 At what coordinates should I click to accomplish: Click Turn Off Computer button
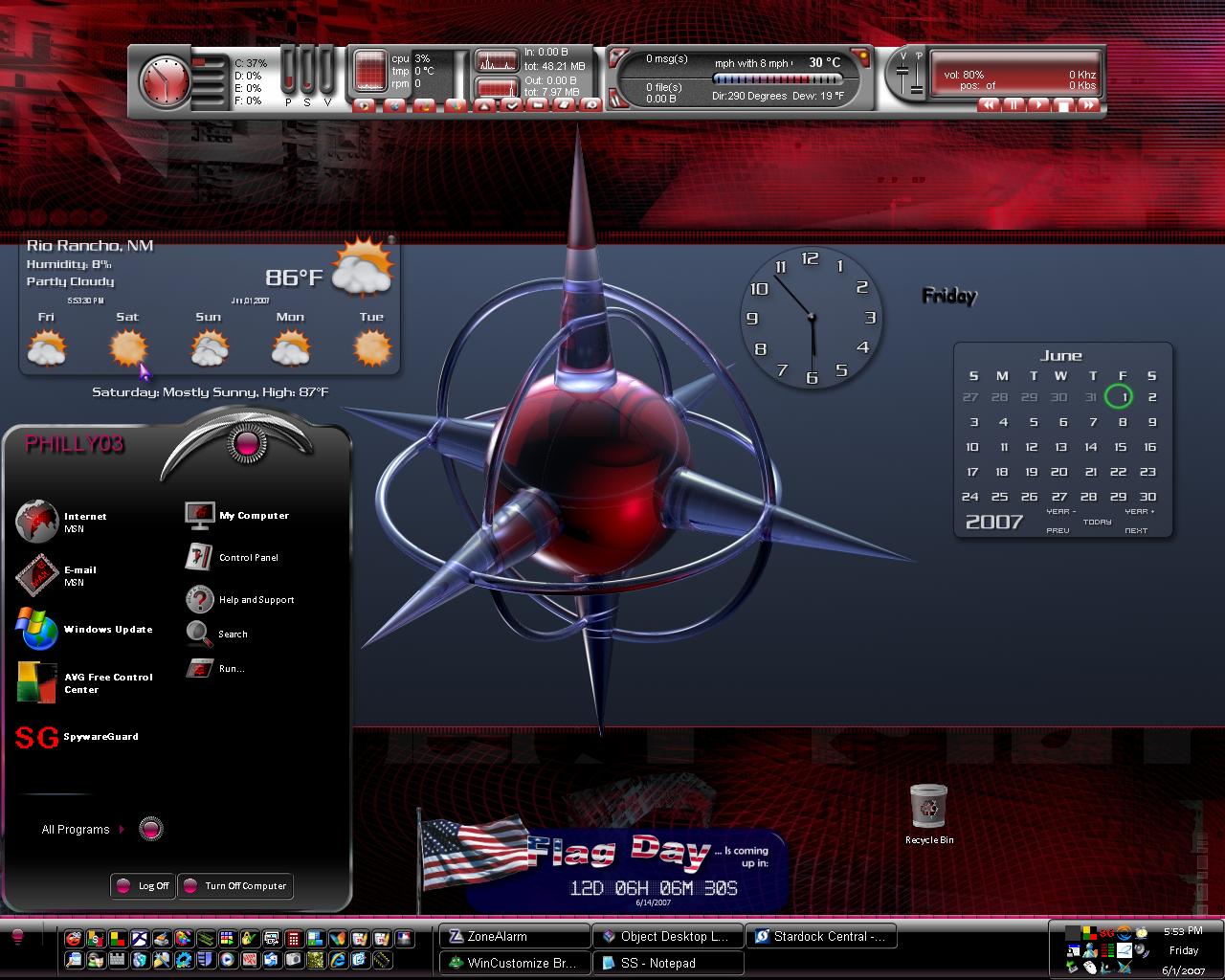click(235, 885)
